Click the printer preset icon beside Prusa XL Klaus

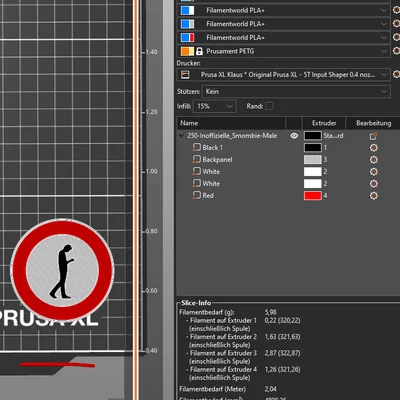point(185,75)
